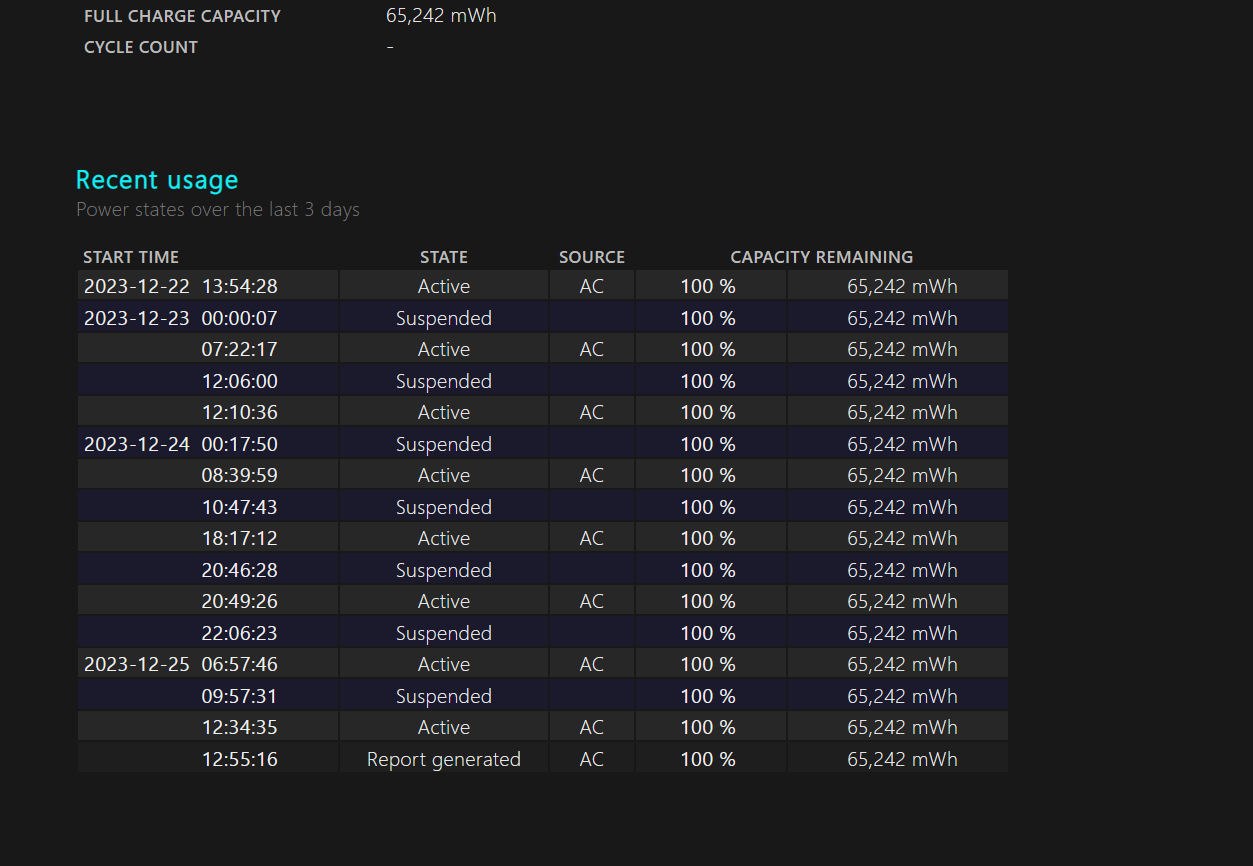Click the STATE column header
The width and height of the screenshot is (1253, 866).
coord(443,257)
